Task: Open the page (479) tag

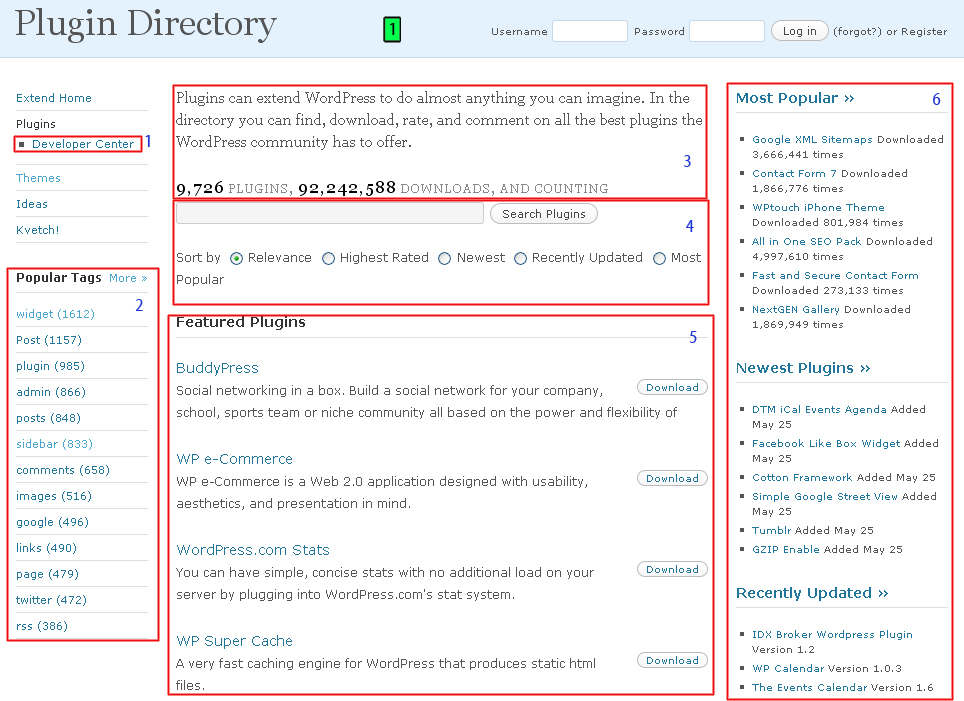Action: [x=47, y=574]
